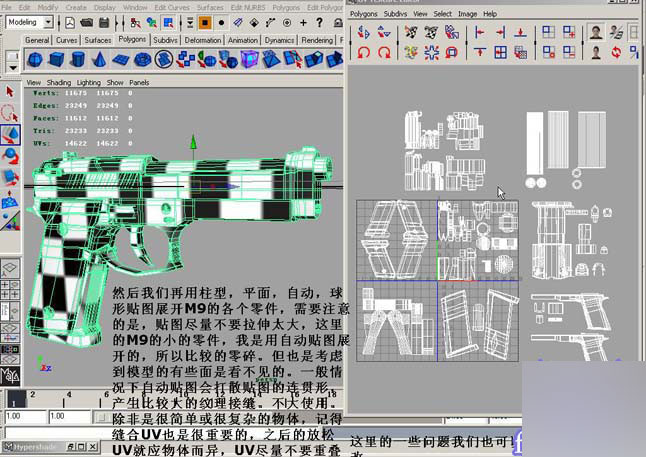Click the blue grid snap UVs icon

(x=500, y=52)
